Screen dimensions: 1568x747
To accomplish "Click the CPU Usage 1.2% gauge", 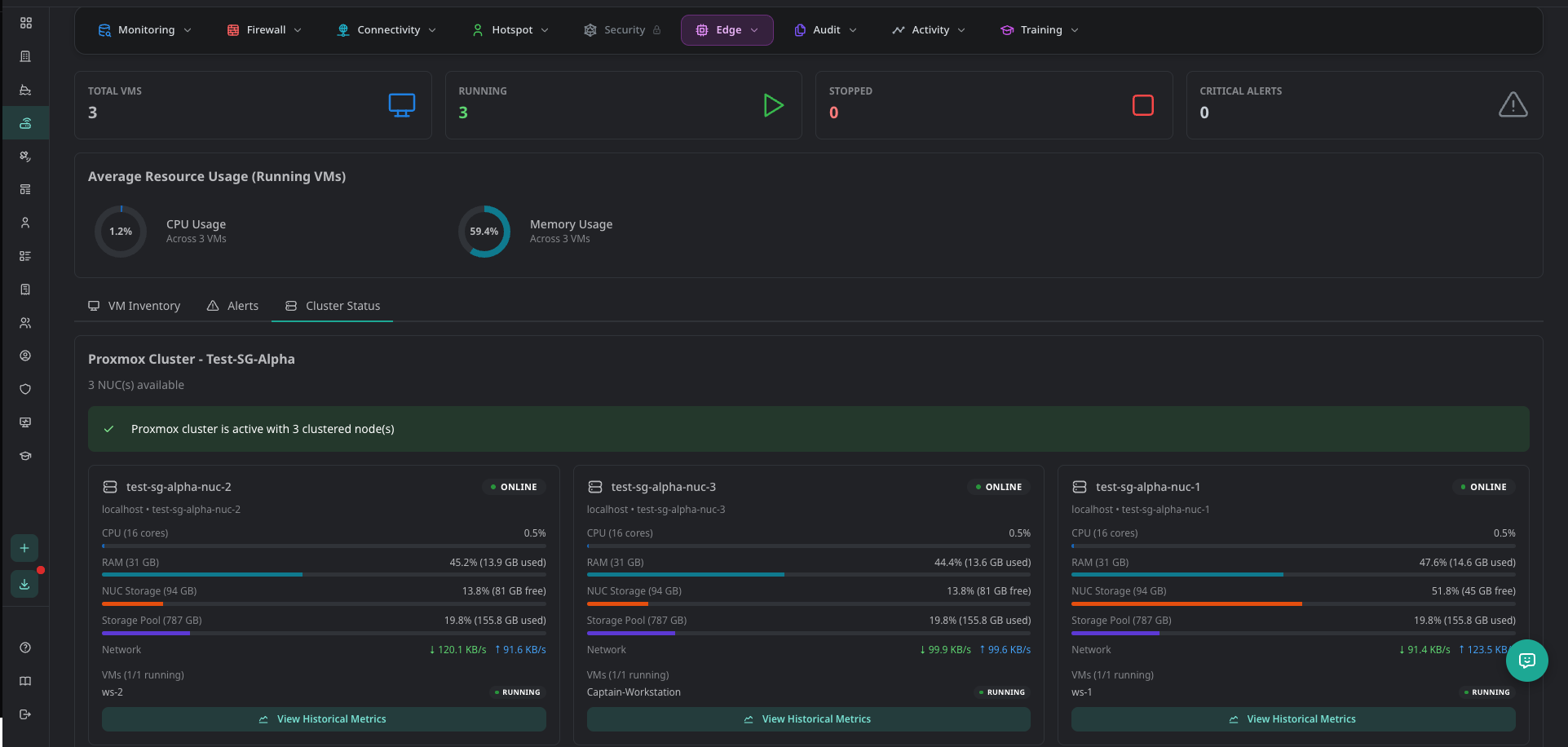I will point(121,232).
